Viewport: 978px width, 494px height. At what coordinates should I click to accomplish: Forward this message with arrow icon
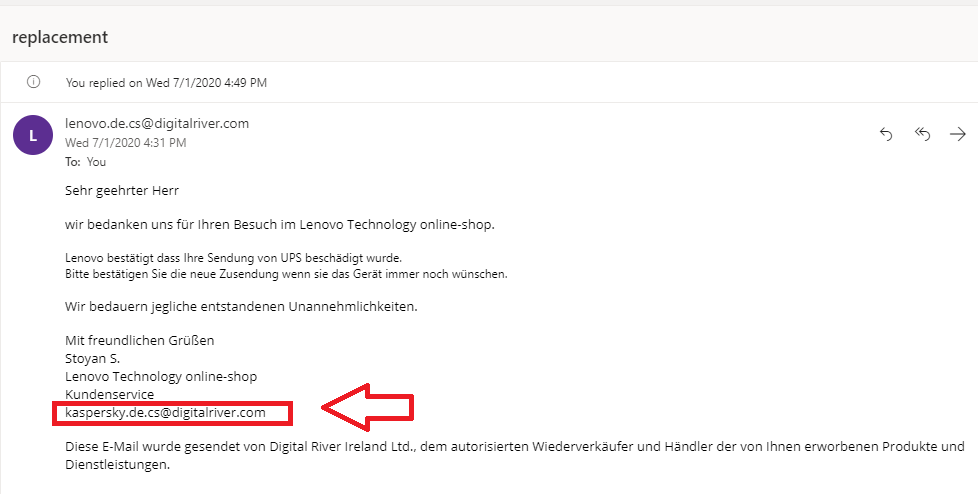957,134
